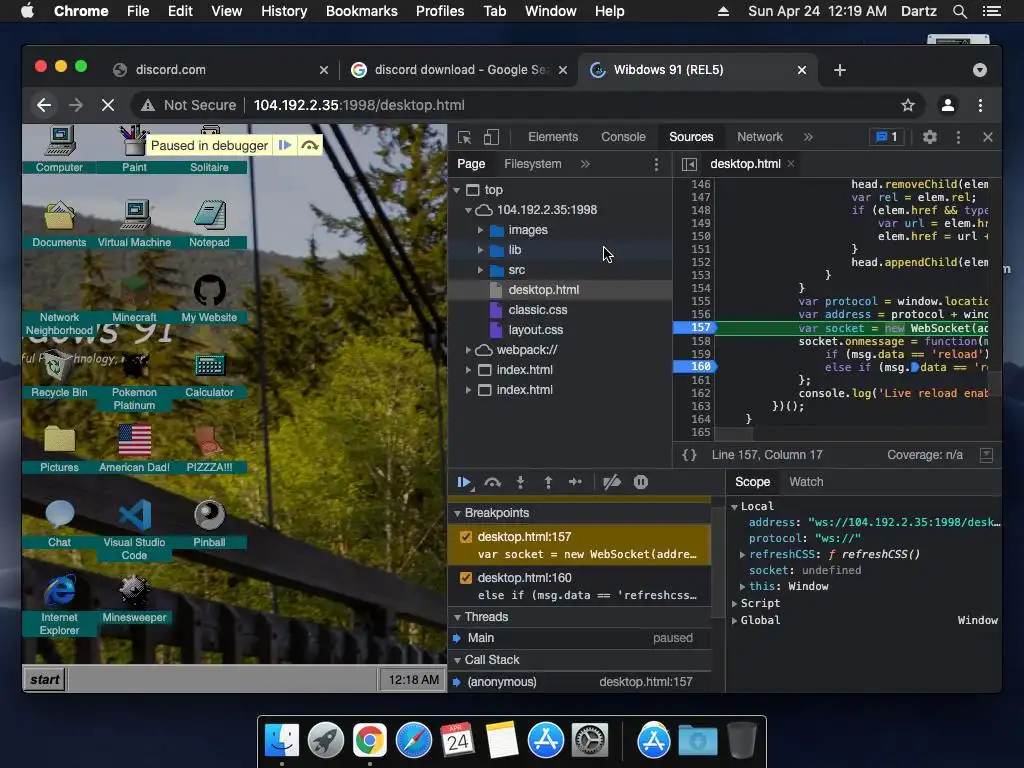
Task: Open the Calculator desktop icon
Action: pos(209,374)
